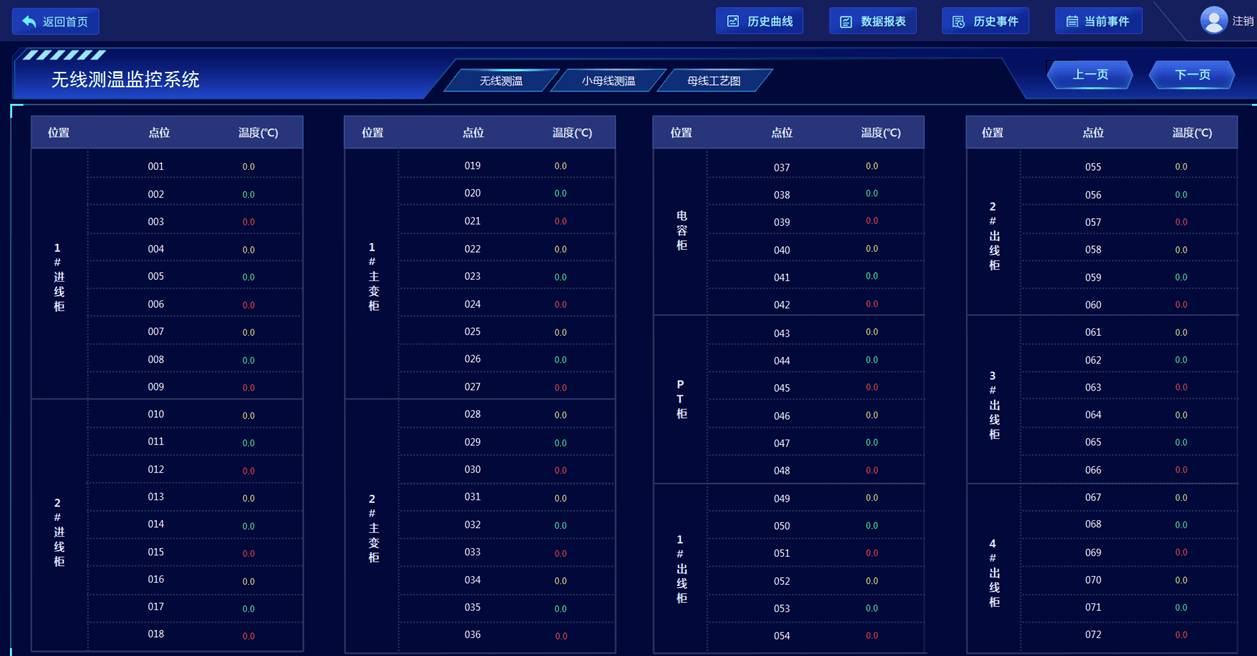The height and width of the screenshot is (656, 1257).
Task: Click point 066 in the table
Action: pyautogui.click(x=1093, y=470)
